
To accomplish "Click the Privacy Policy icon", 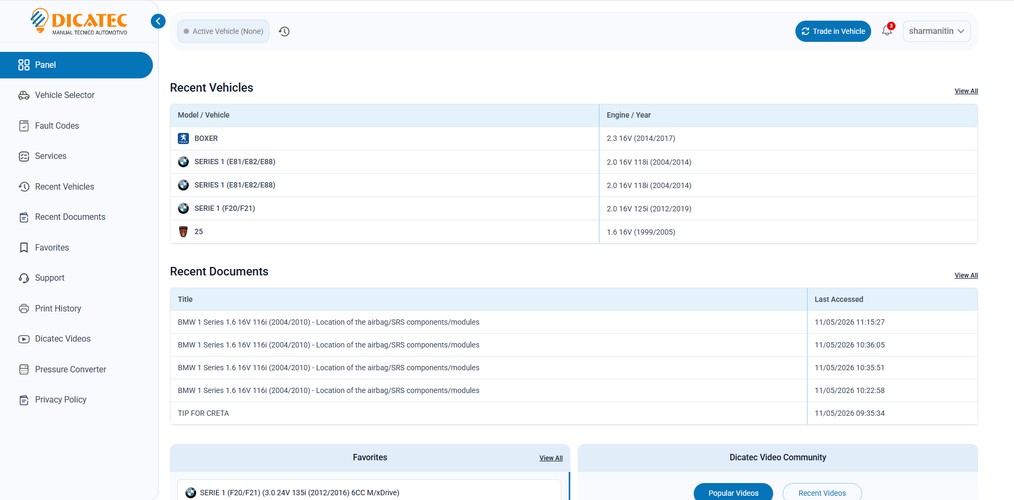I will pyautogui.click(x=24, y=400).
